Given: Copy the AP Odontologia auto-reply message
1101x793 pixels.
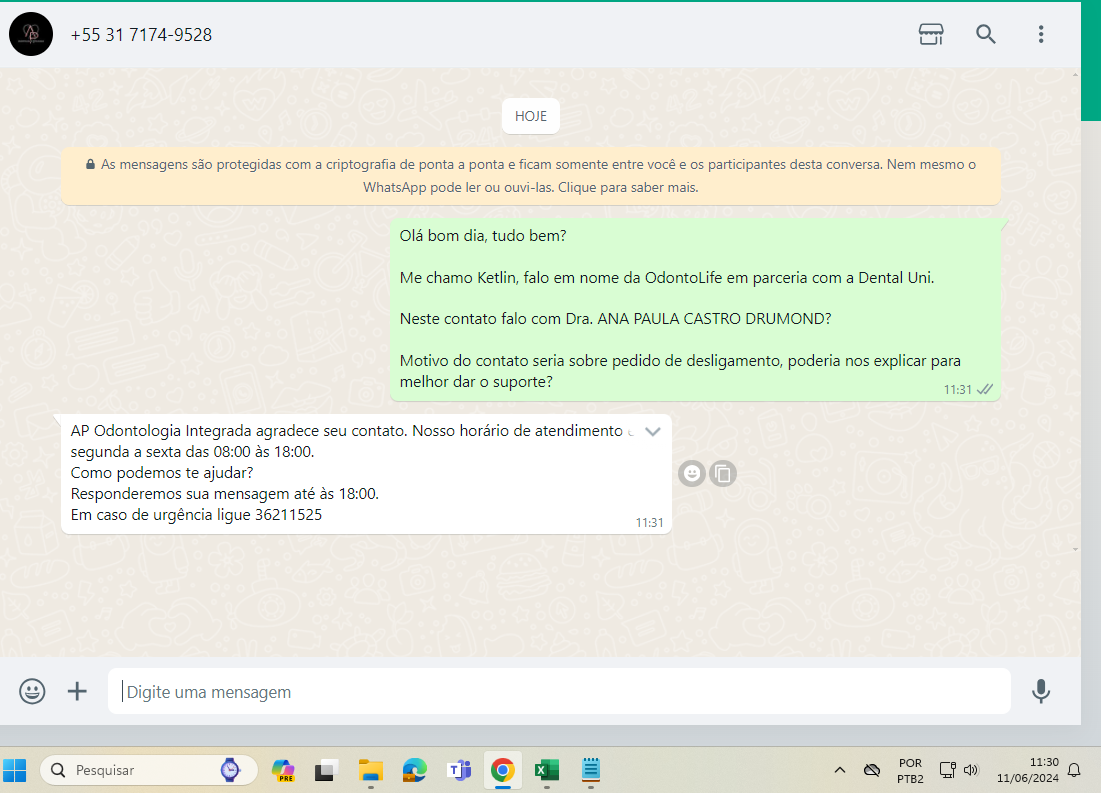Looking at the screenshot, I should (723, 474).
